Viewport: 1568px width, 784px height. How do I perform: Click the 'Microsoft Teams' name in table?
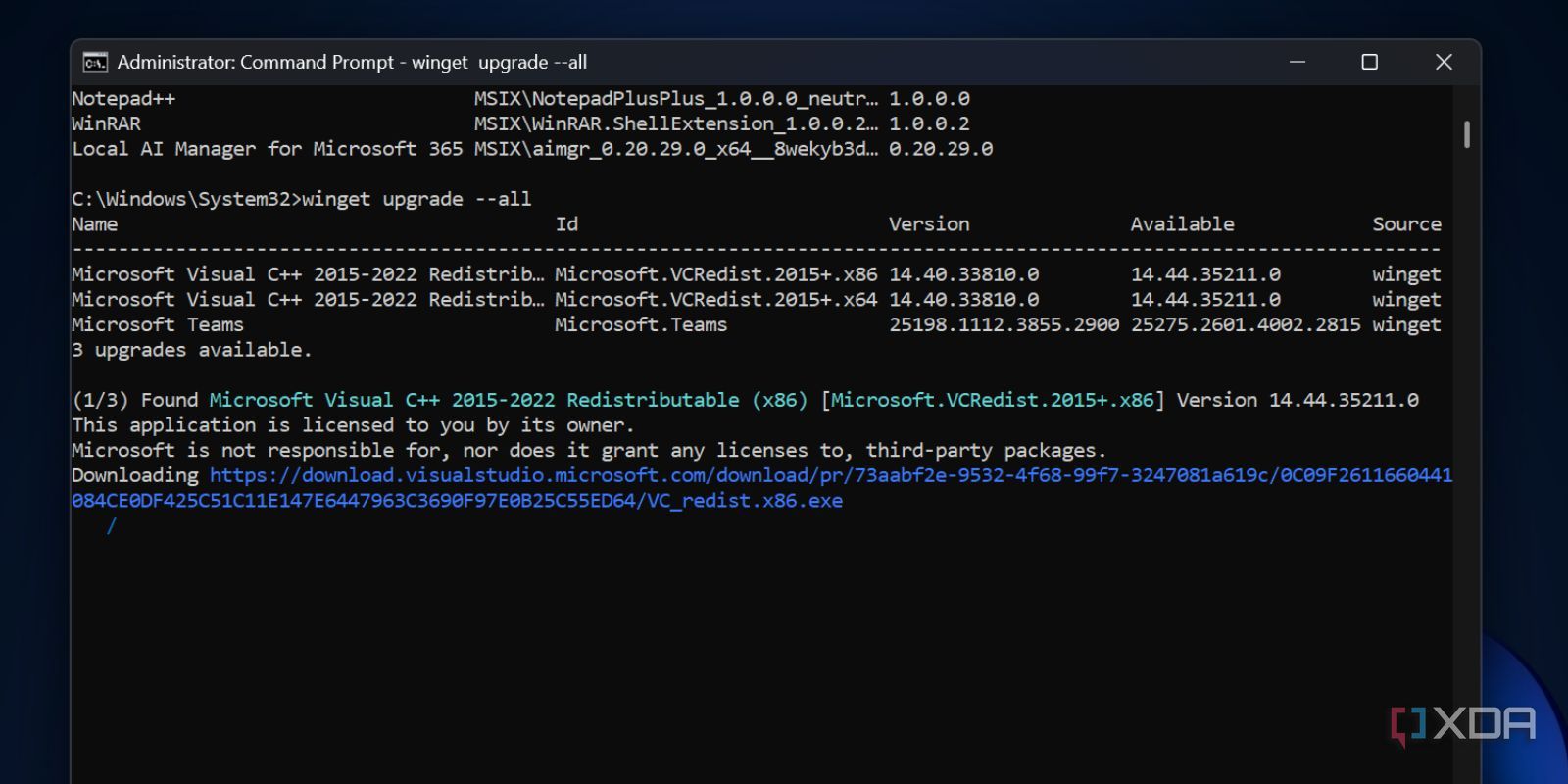(158, 324)
